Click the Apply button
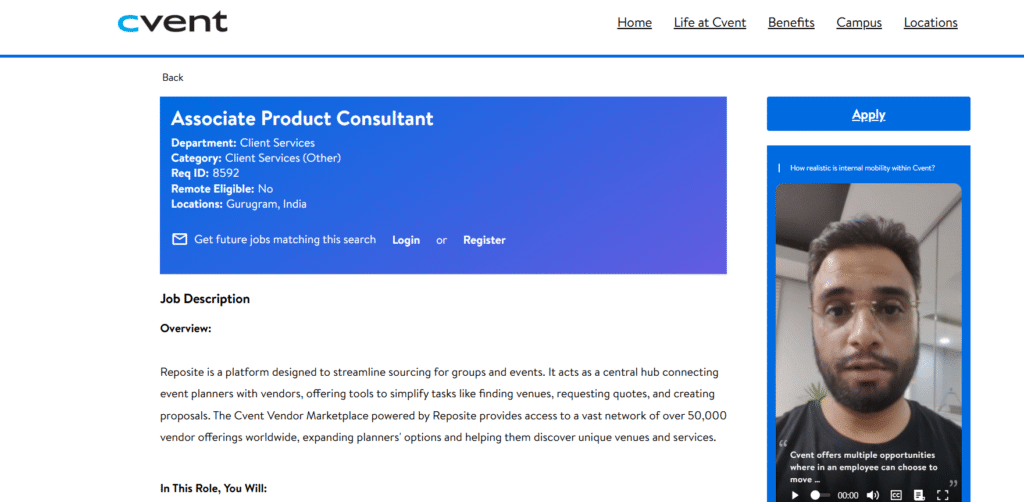This screenshot has width=1024, height=502. click(x=868, y=114)
